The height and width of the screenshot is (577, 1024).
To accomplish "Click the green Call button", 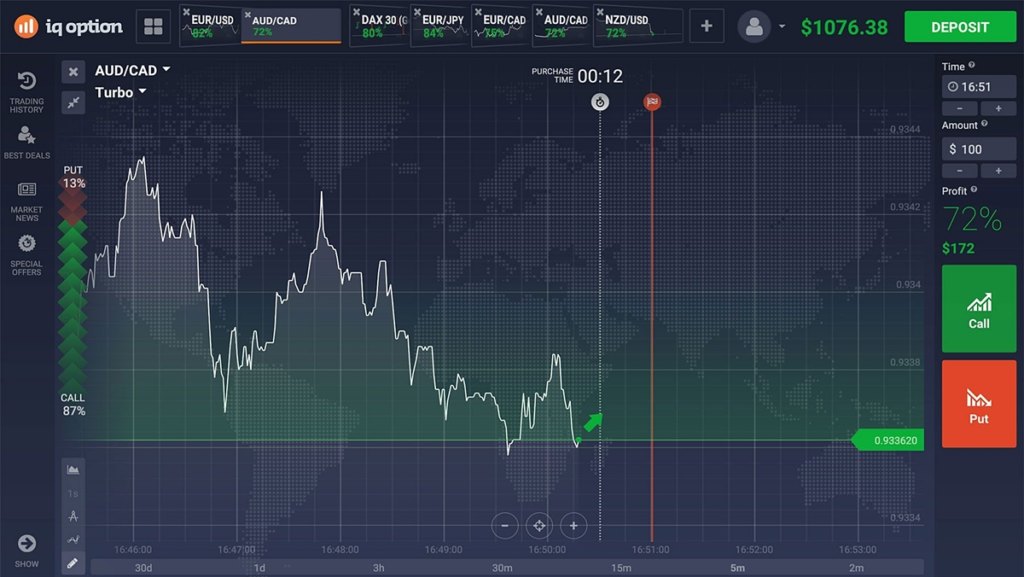I will tap(978, 309).
